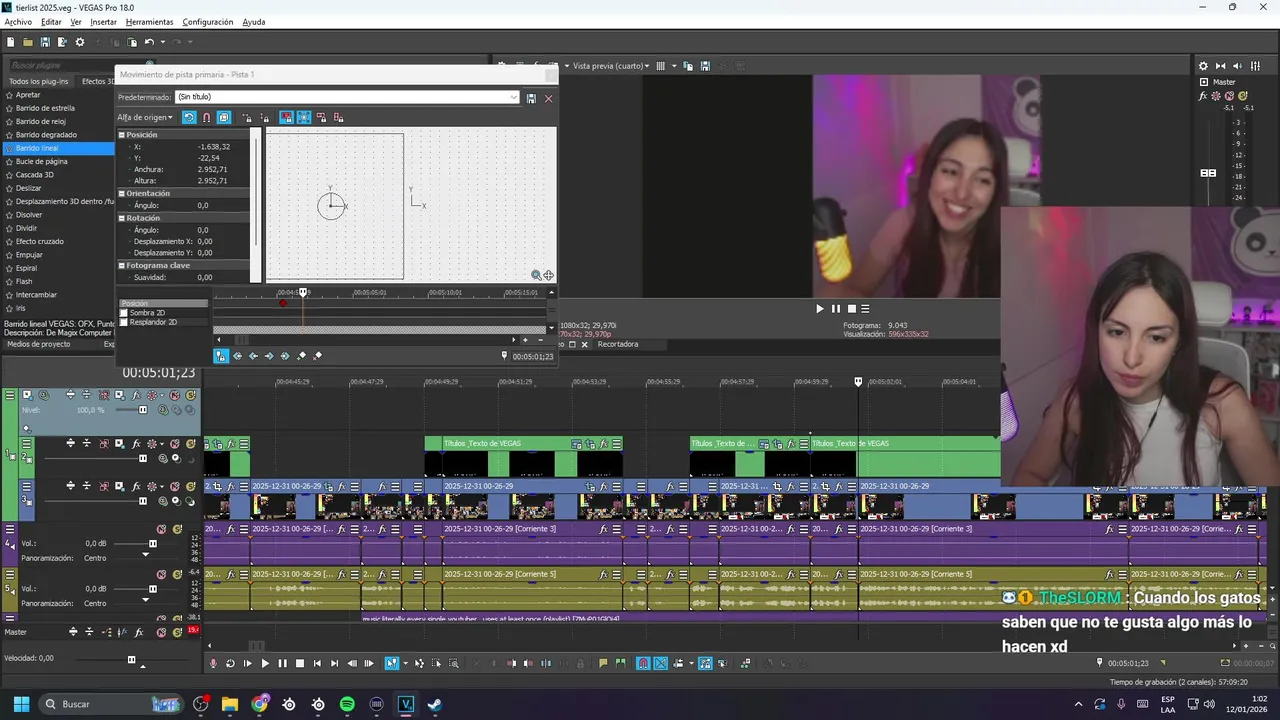This screenshot has width=1280, height=720.
Task: Go to next keyframe in track motion
Action: pyautogui.click(x=269, y=356)
